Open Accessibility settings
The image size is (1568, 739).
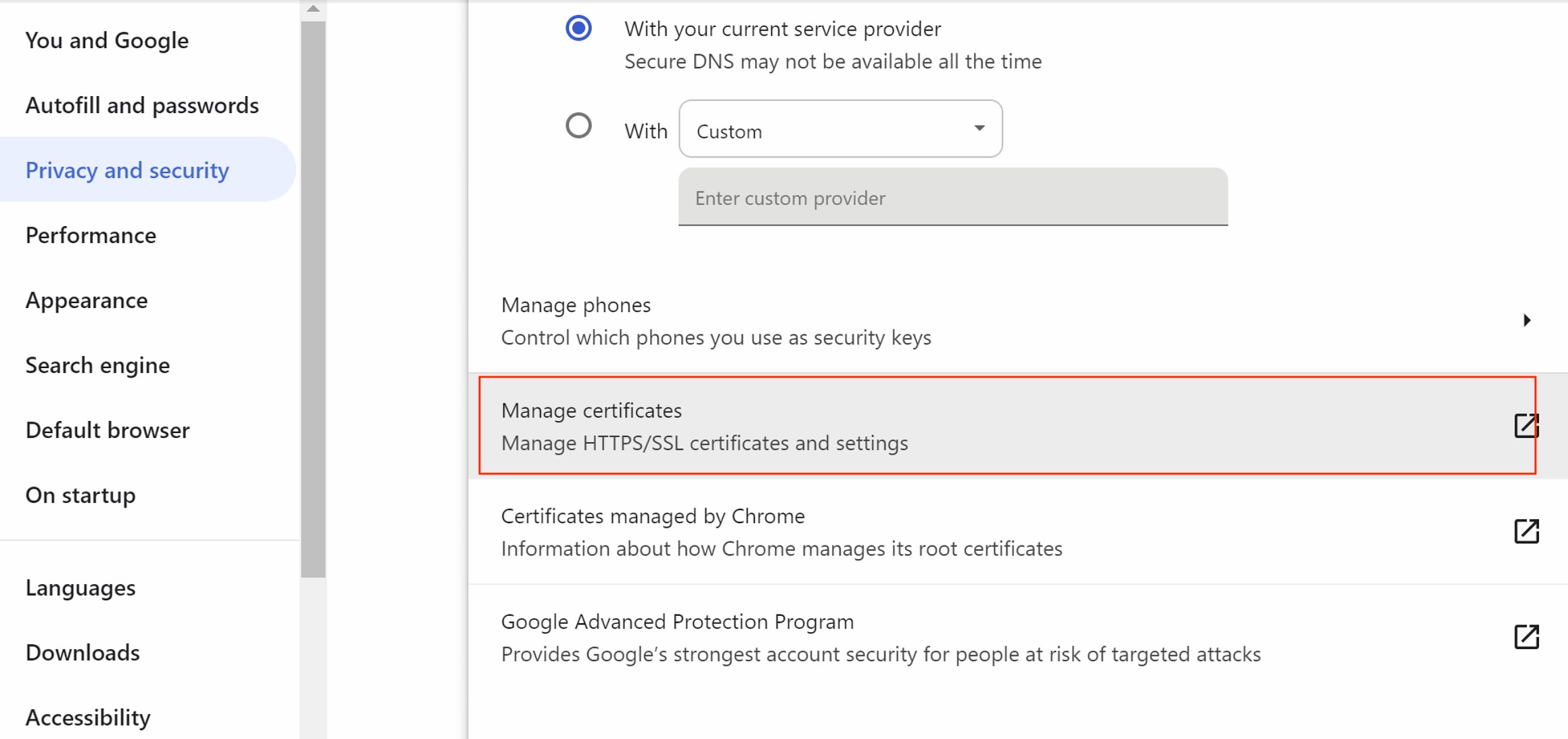tap(88, 717)
